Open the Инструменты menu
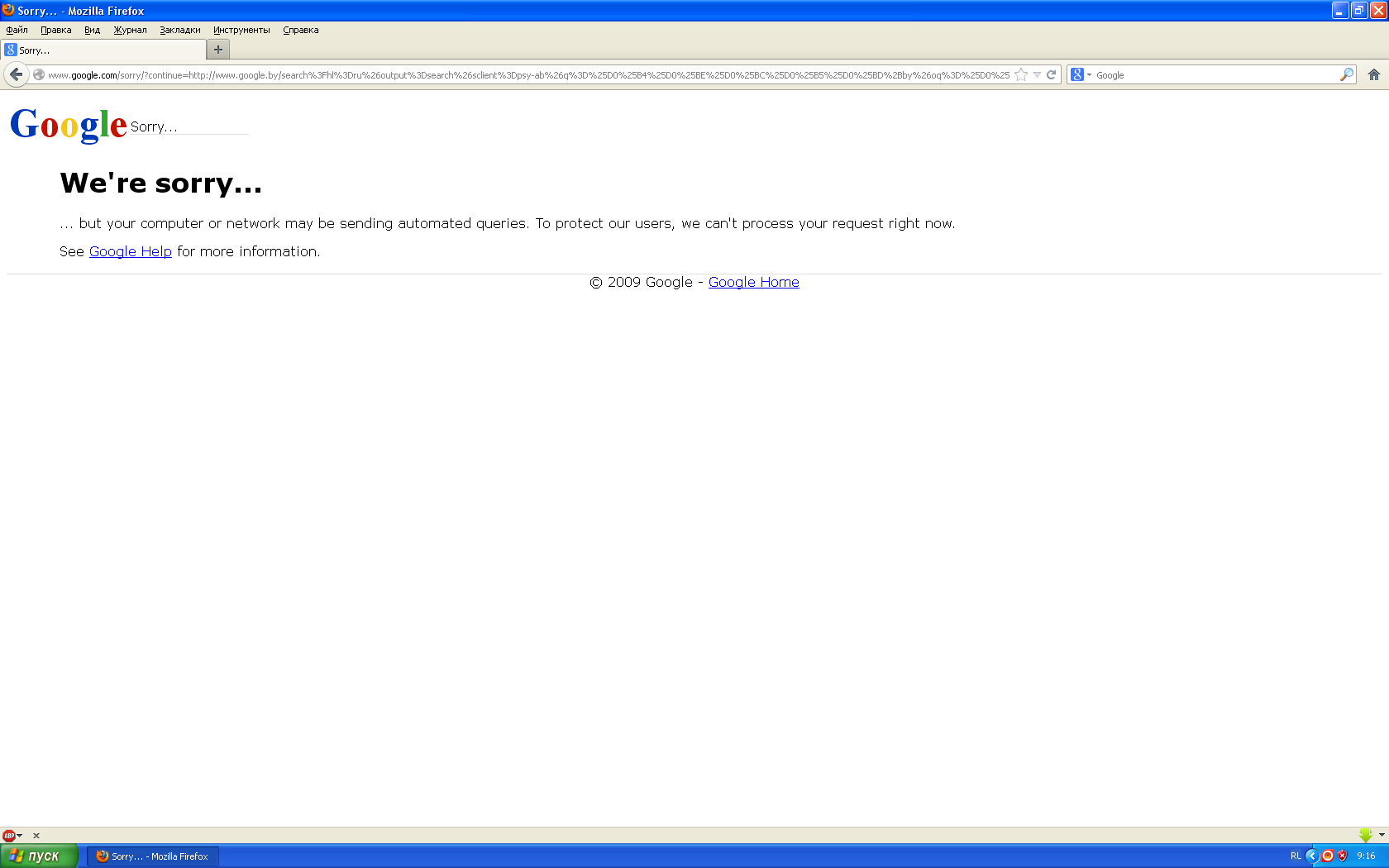This screenshot has width=1389, height=868. (x=241, y=30)
